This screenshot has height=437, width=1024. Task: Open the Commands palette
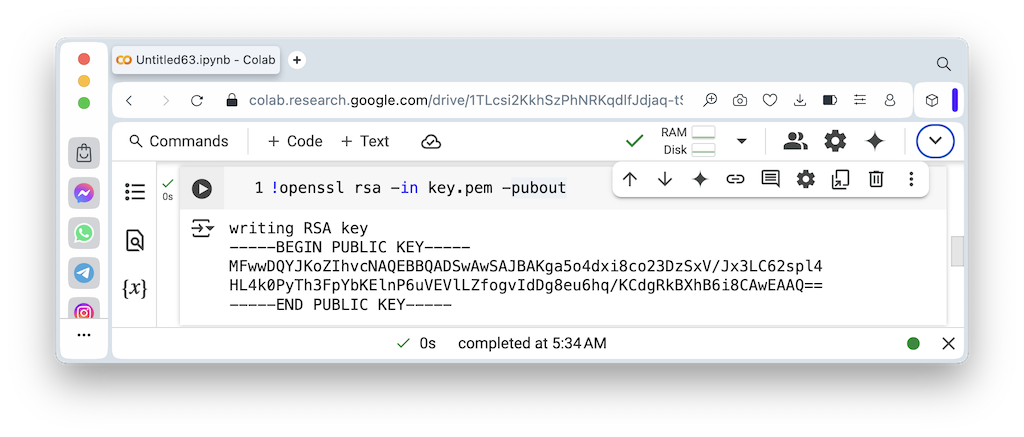coord(179,141)
